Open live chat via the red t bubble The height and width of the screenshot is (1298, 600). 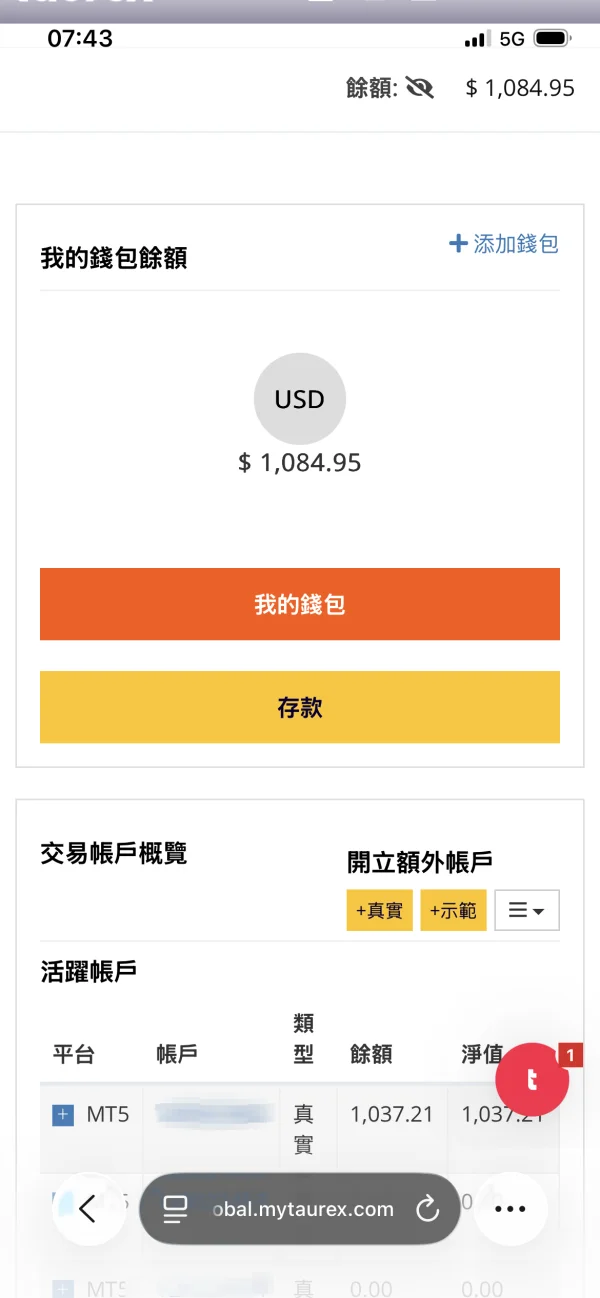532,1079
